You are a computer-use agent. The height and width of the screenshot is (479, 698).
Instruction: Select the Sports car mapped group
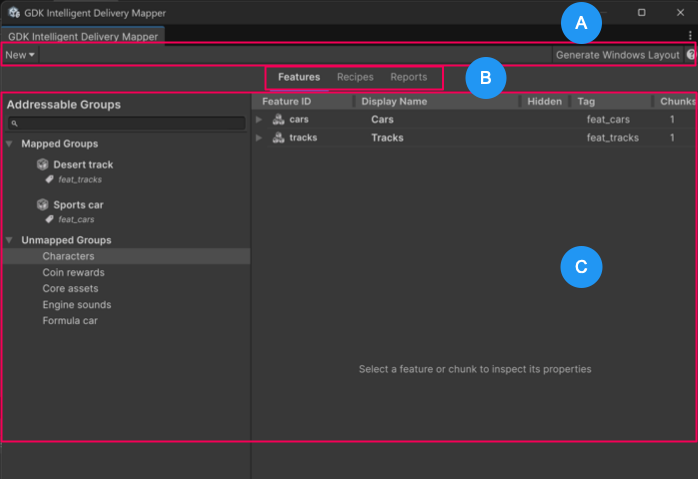pos(78,205)
